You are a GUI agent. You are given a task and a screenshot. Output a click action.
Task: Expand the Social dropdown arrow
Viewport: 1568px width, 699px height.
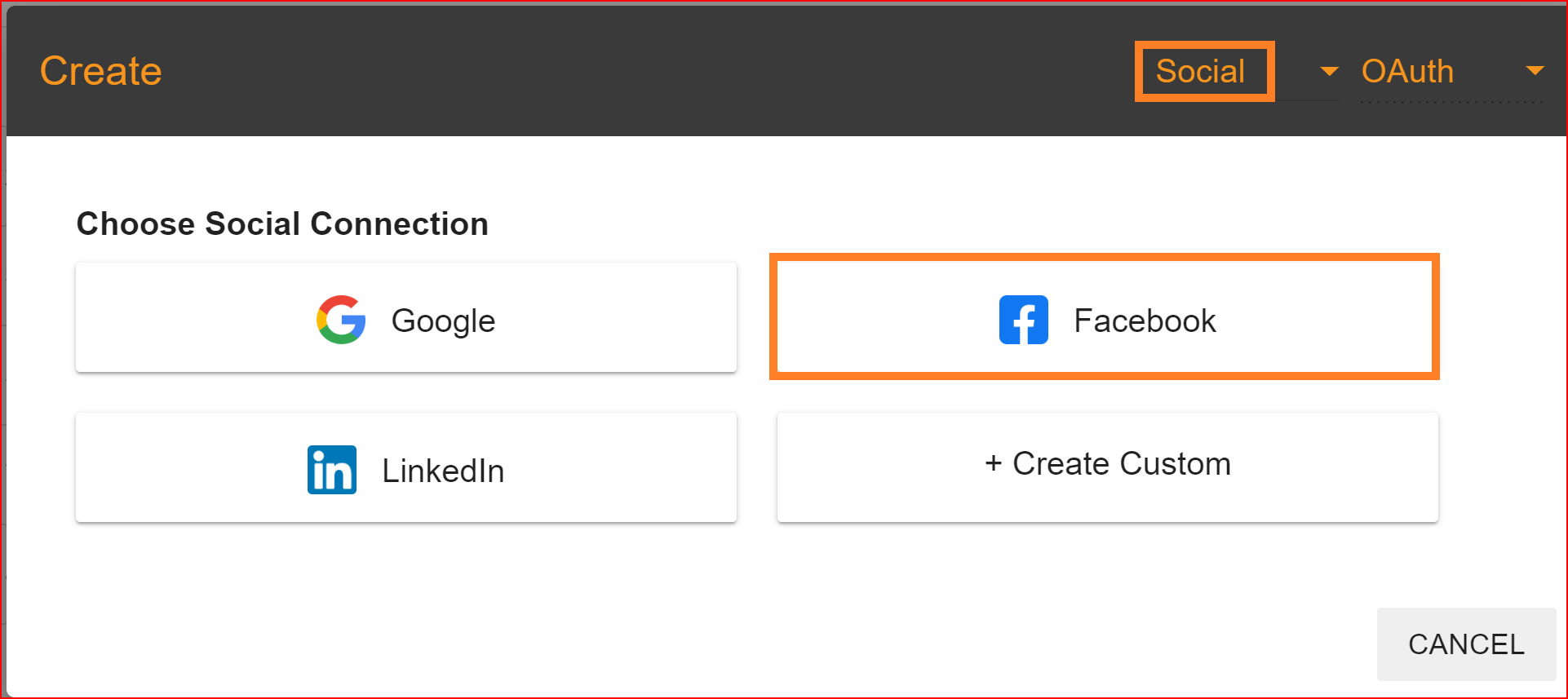coord(1329,72)
